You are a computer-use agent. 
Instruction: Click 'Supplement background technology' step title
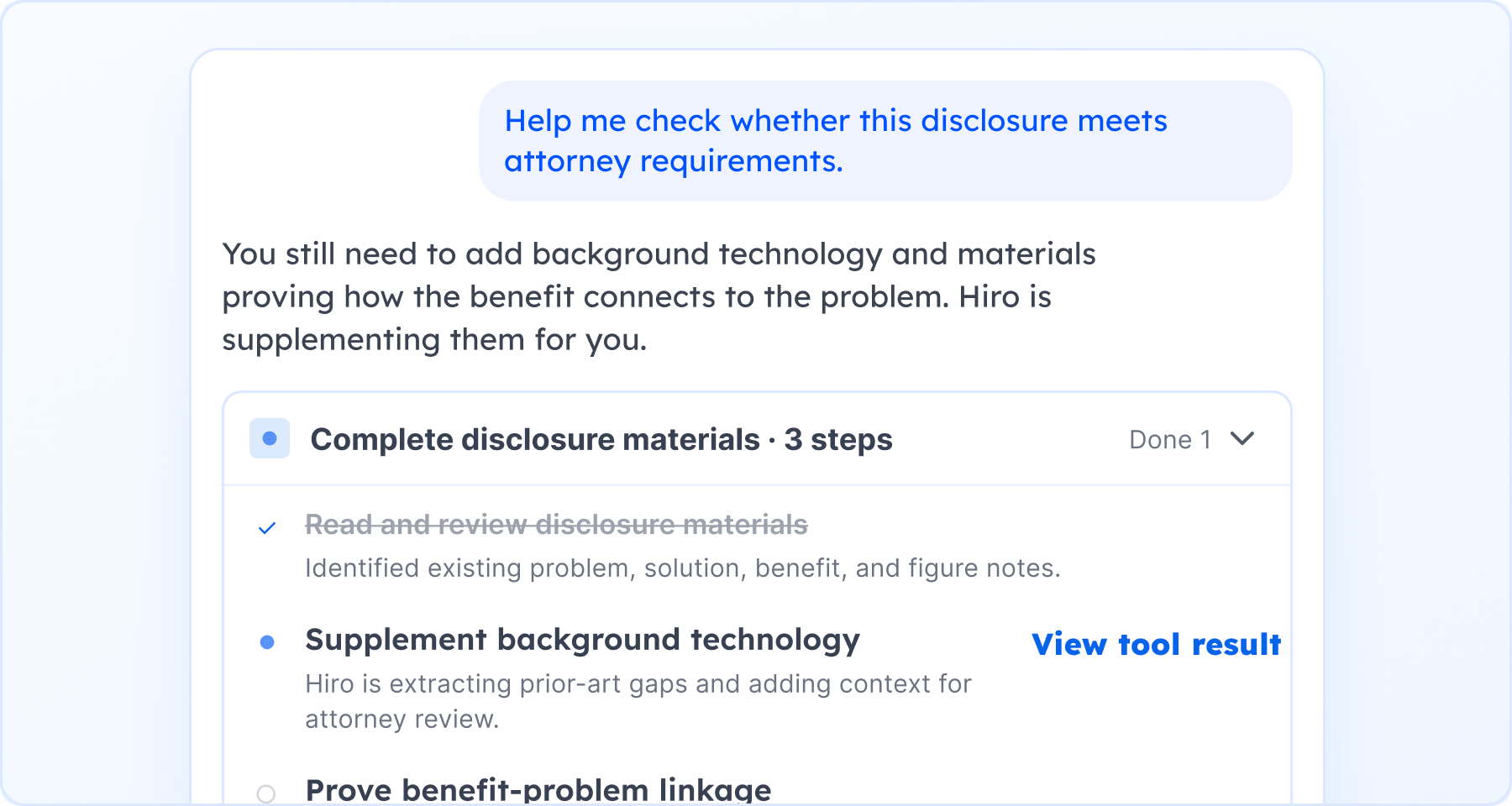pyautogui.click(x=582, y=640)
